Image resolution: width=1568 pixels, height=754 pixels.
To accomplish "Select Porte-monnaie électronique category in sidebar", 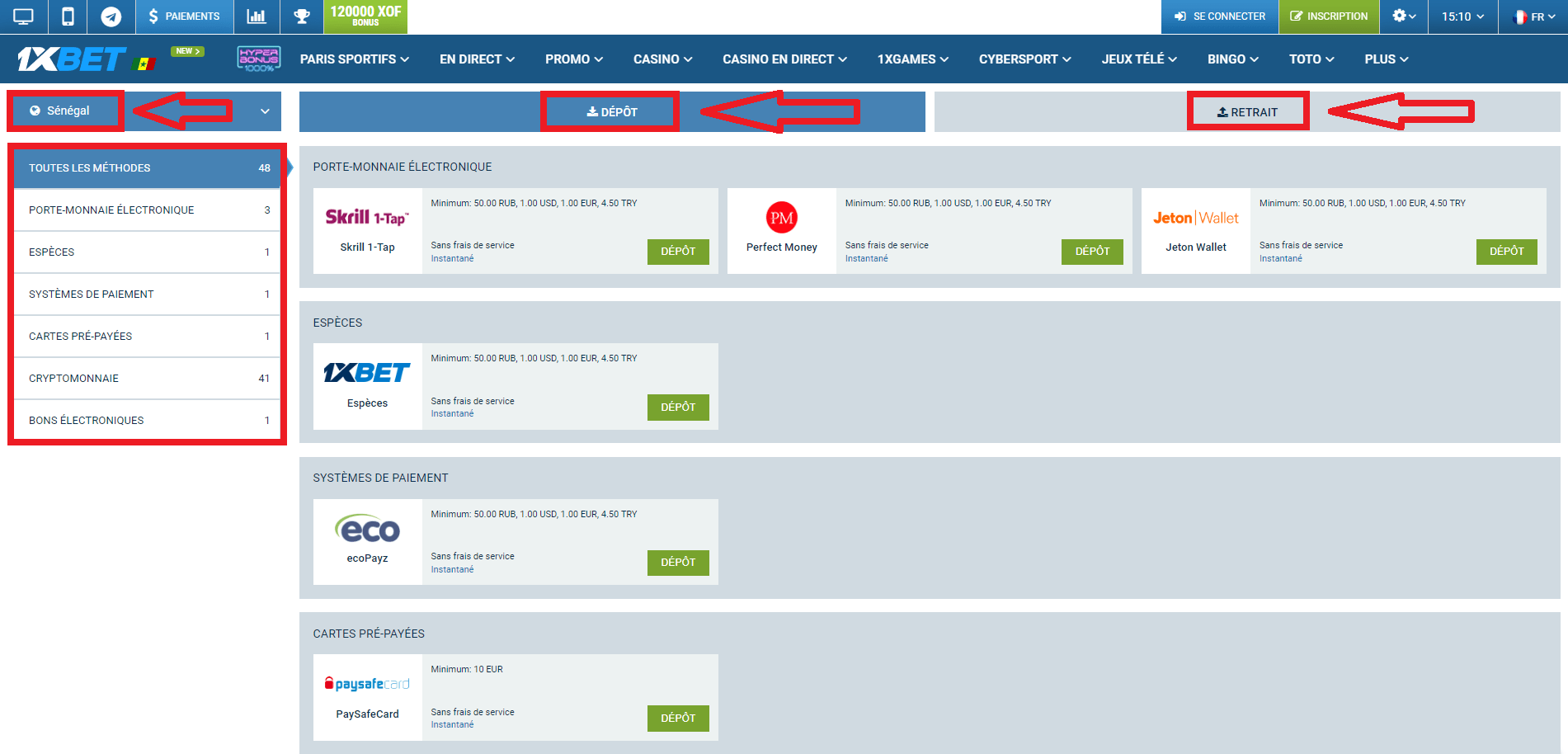I will (148, 210).
